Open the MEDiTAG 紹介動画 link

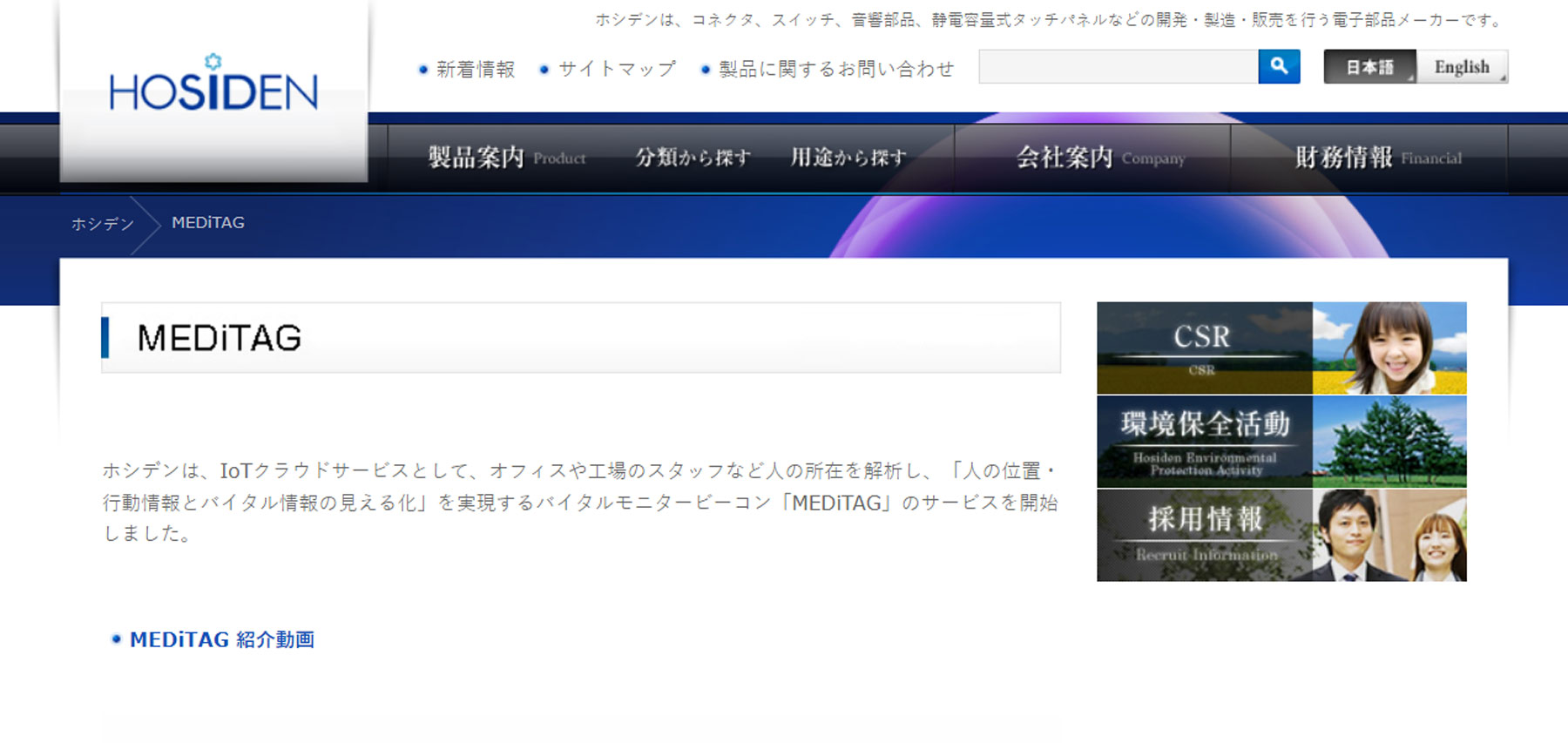point(222,639)
